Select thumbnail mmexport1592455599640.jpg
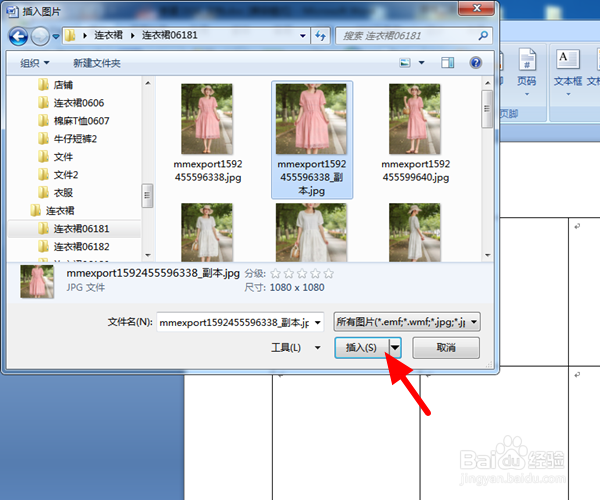600x500 pixels. pos(416,134)
